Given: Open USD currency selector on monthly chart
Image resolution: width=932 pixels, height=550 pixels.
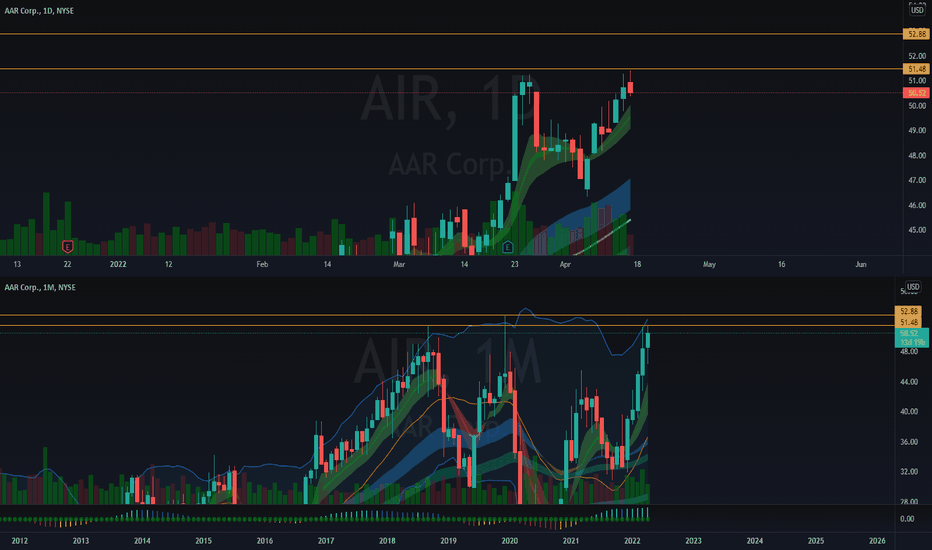Looking at the screenshot, I should [x=912, y=287].
